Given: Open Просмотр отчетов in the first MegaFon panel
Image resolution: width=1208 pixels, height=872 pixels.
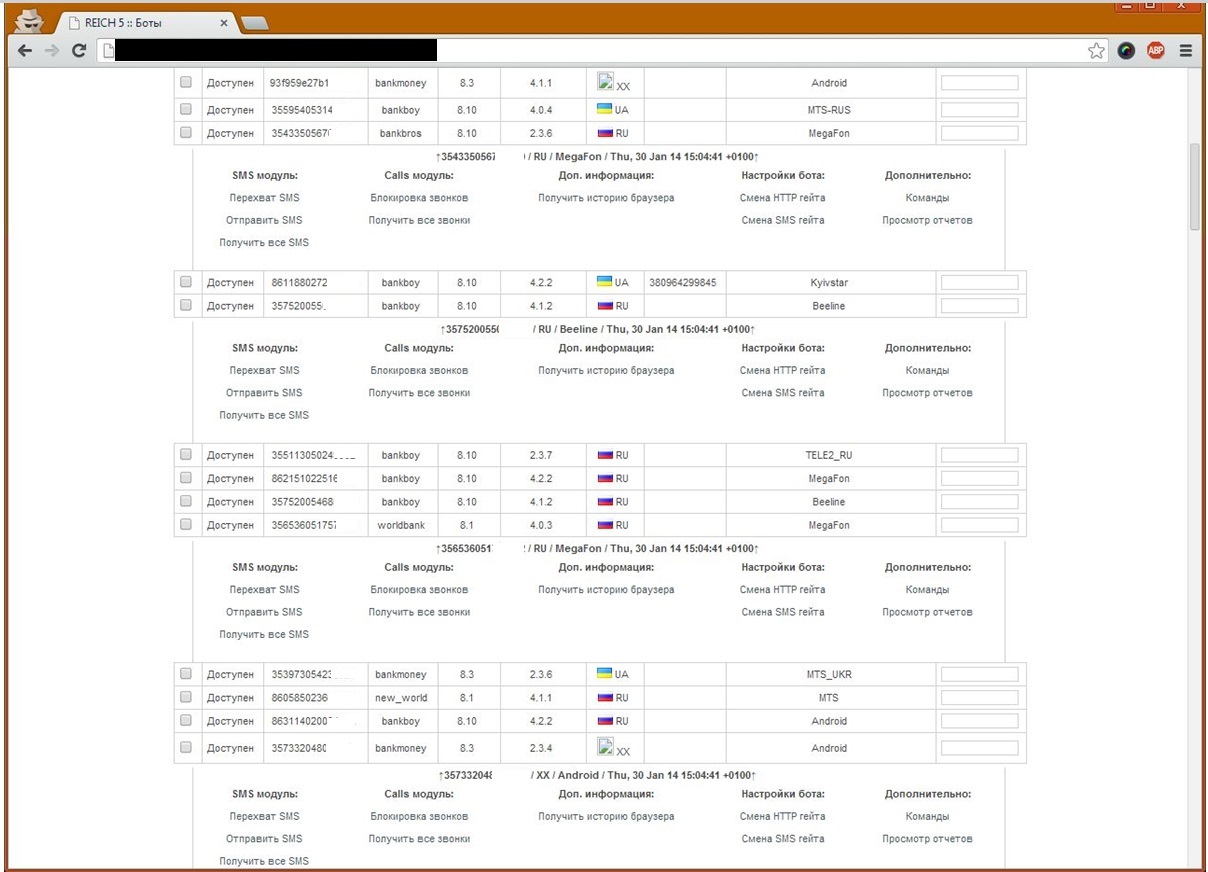Looking at the screenshot, I should point(926,220).
